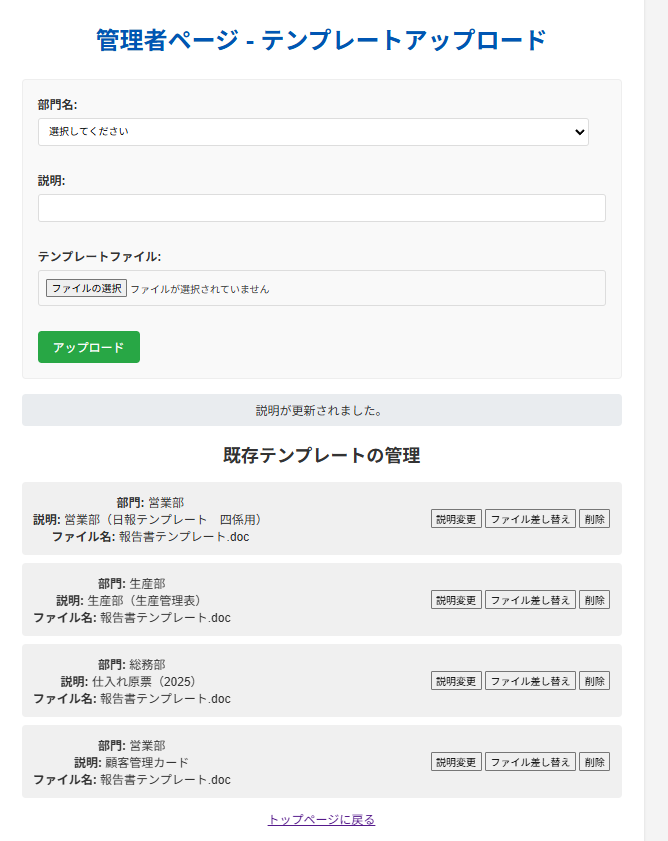
Task: Click ファイル差し替え for 仕入れ原票 entry
Action: click(530, 681)
